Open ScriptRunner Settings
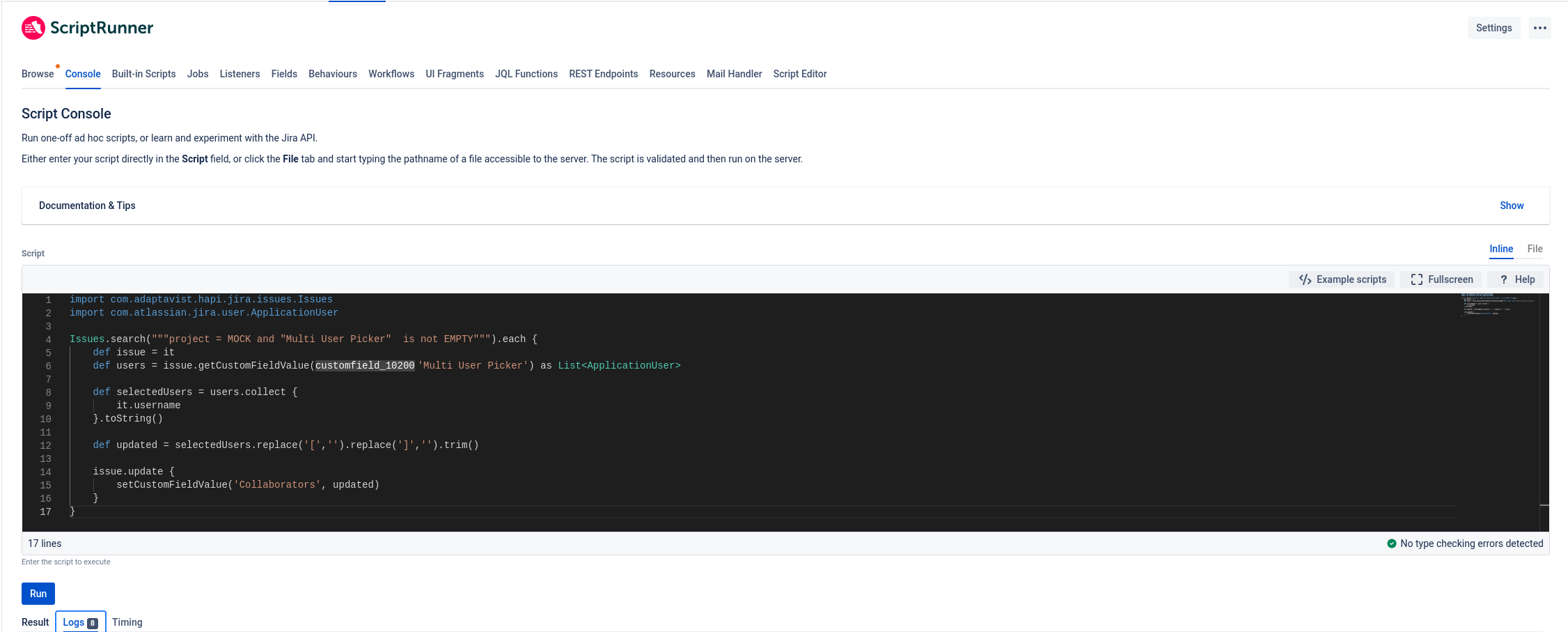1568x632 pixels. coord(1493,27)
